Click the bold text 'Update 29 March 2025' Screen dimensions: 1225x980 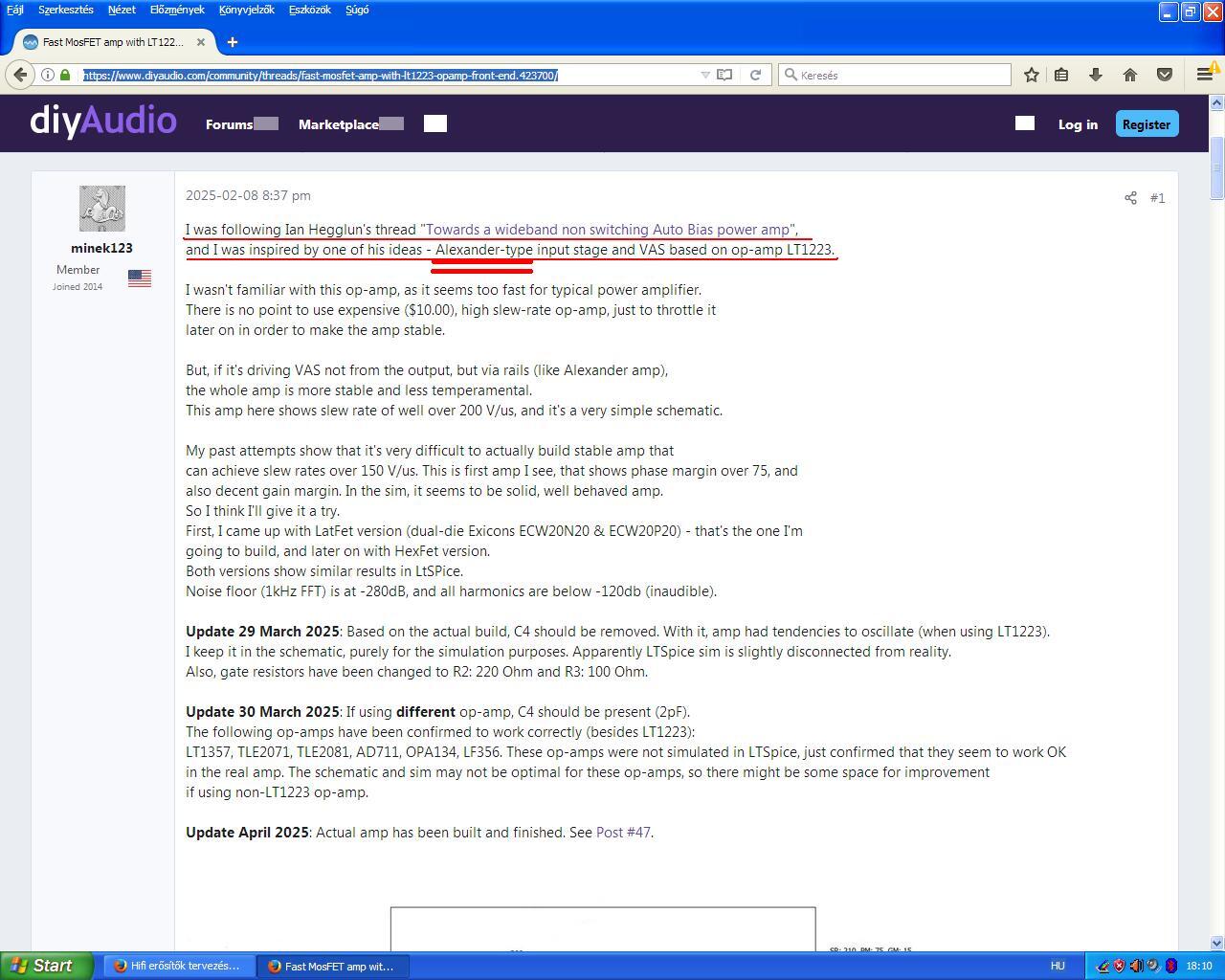coord(262,632)
